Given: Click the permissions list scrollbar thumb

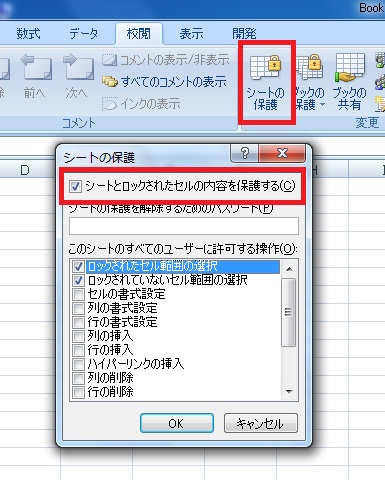Looking at the screenshot, I should [289, 312].
